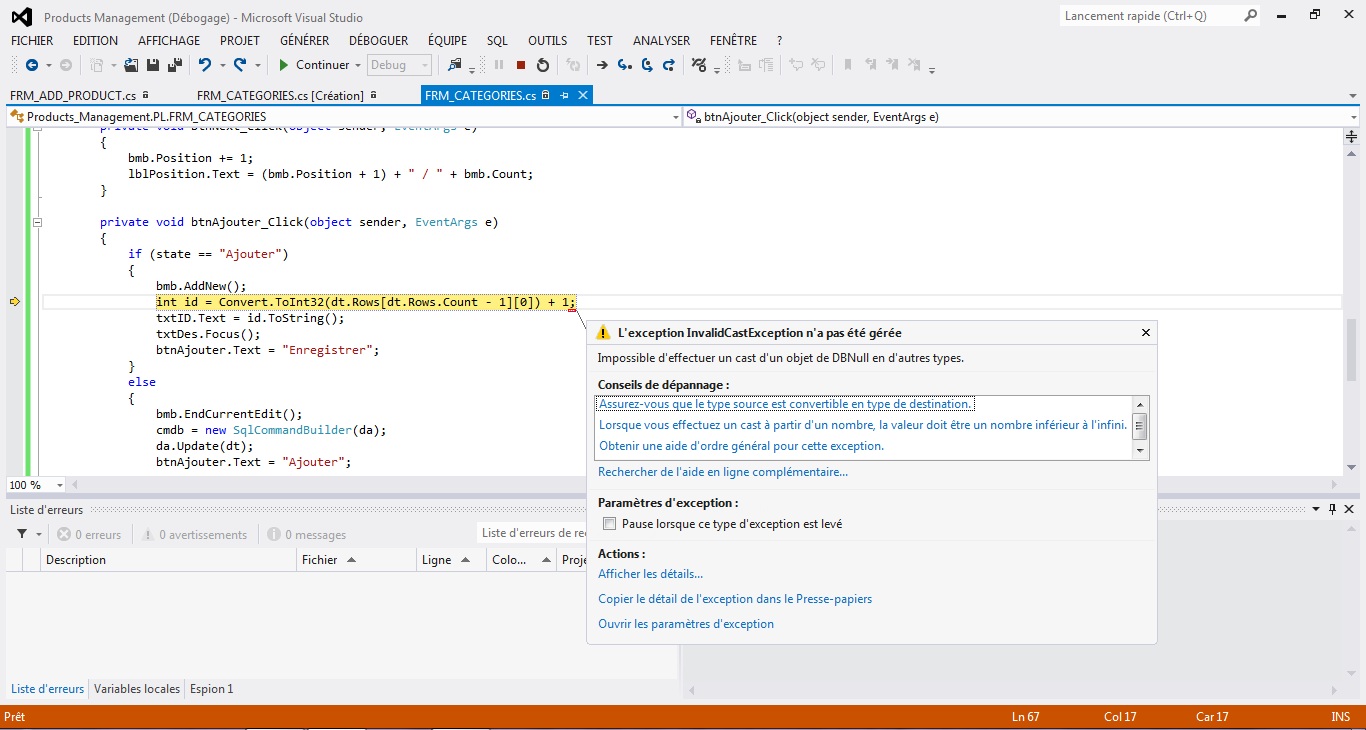Click the Step Out icon

coord(668,65)
